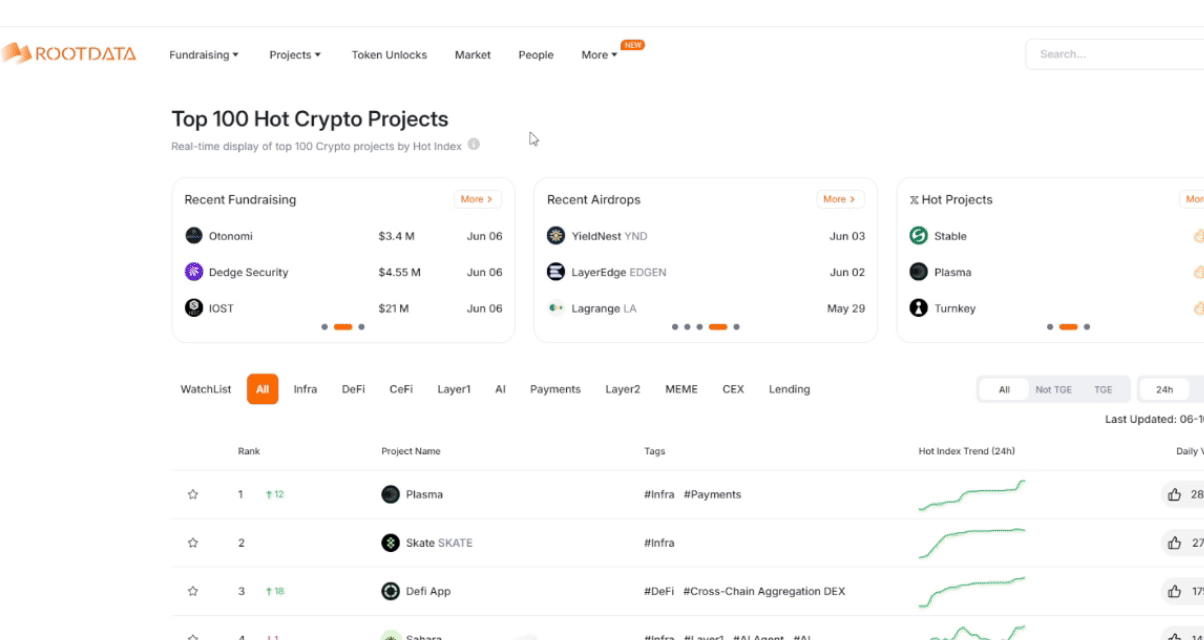The image size is (1204, 640).
Task: Expand the Projects menu
Action: pos(295,55)
